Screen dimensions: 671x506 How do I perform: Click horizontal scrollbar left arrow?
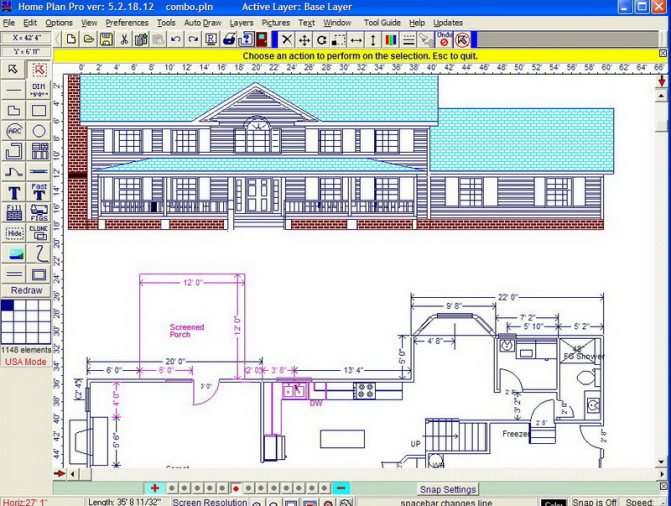pos(72,474)
